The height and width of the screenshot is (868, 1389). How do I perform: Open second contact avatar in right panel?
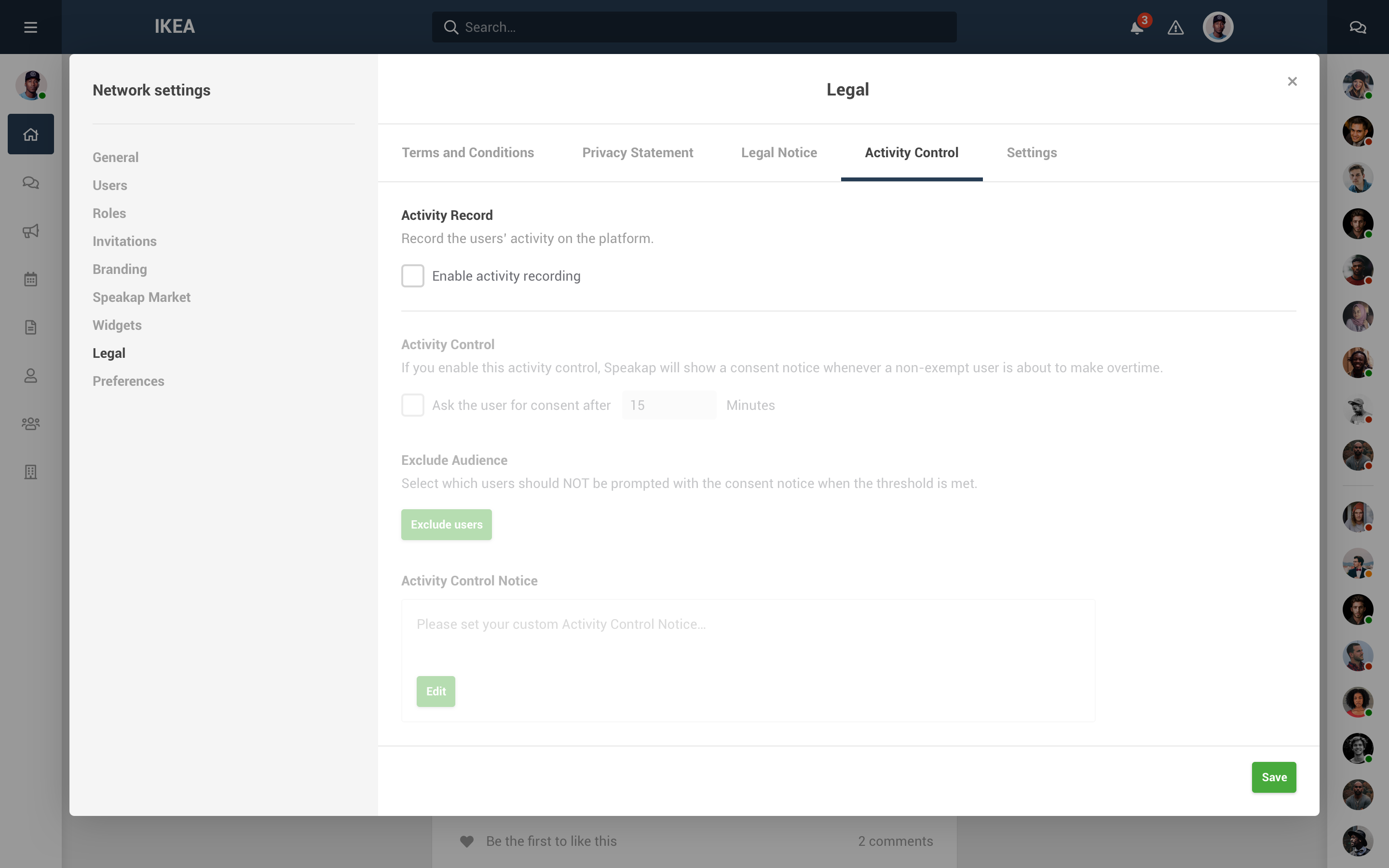(x=1358, y=131)
